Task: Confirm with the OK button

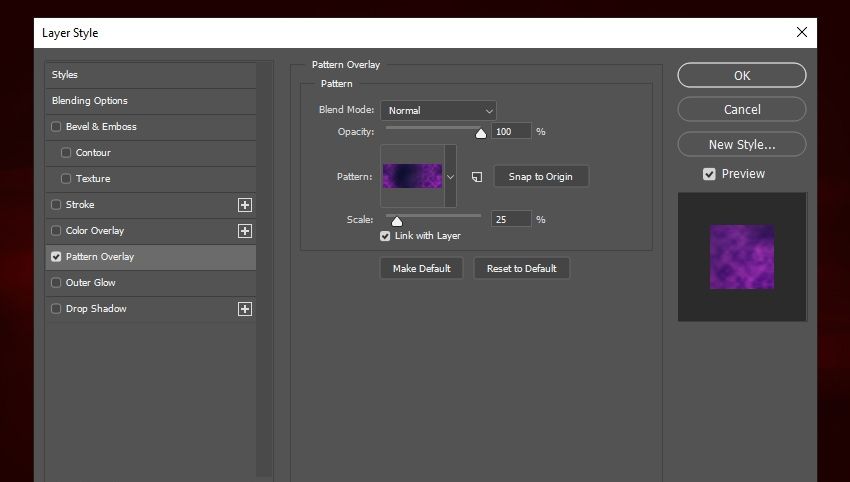Action: click(x=742, y=75)
